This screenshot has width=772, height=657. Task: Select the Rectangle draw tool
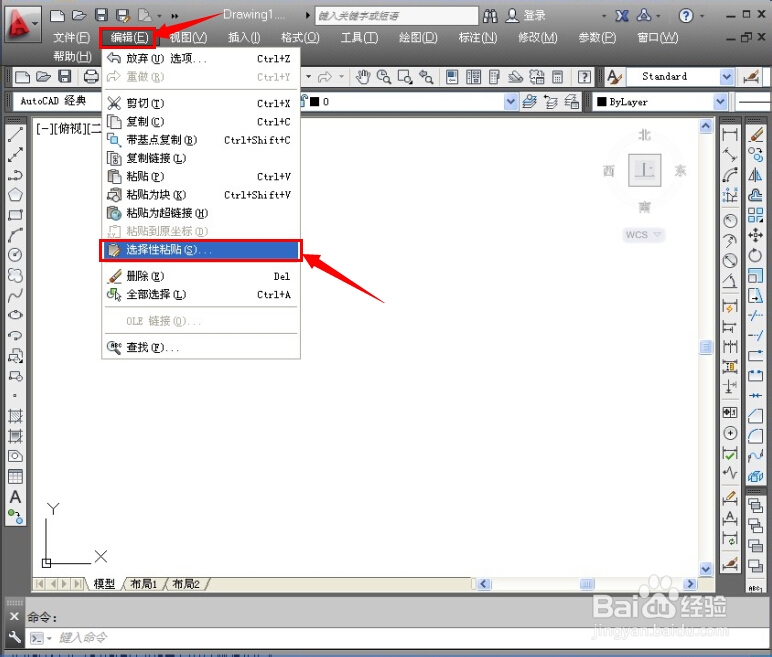pyautogui.click(x=15, y=215)
